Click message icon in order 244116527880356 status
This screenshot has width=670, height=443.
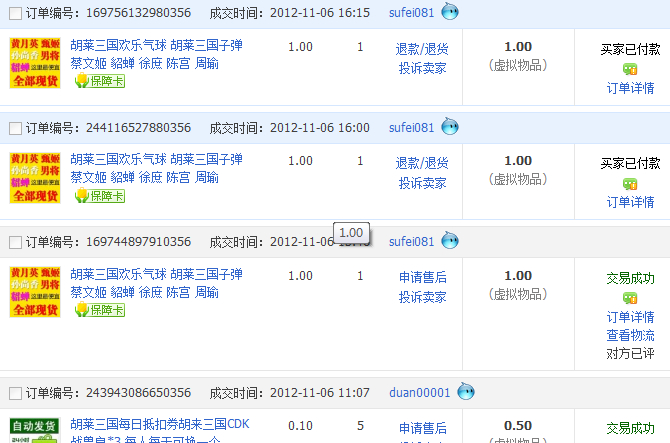(630, 184)
